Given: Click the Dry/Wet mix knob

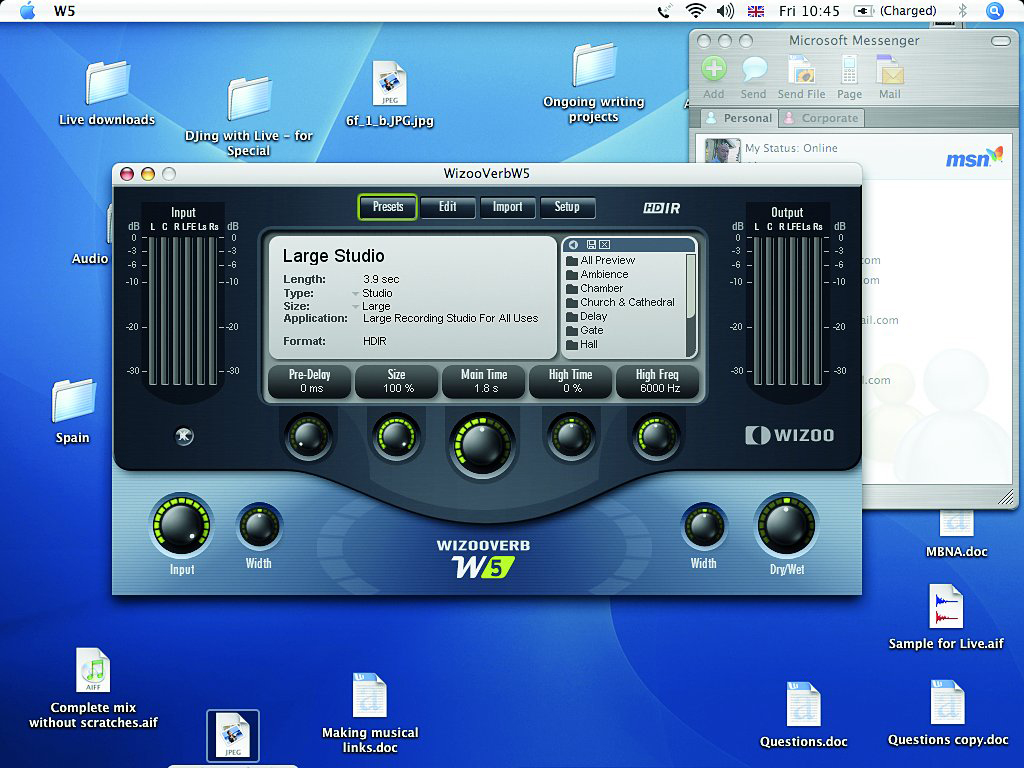Looking at the screenshot, I should tap(786, 526).
